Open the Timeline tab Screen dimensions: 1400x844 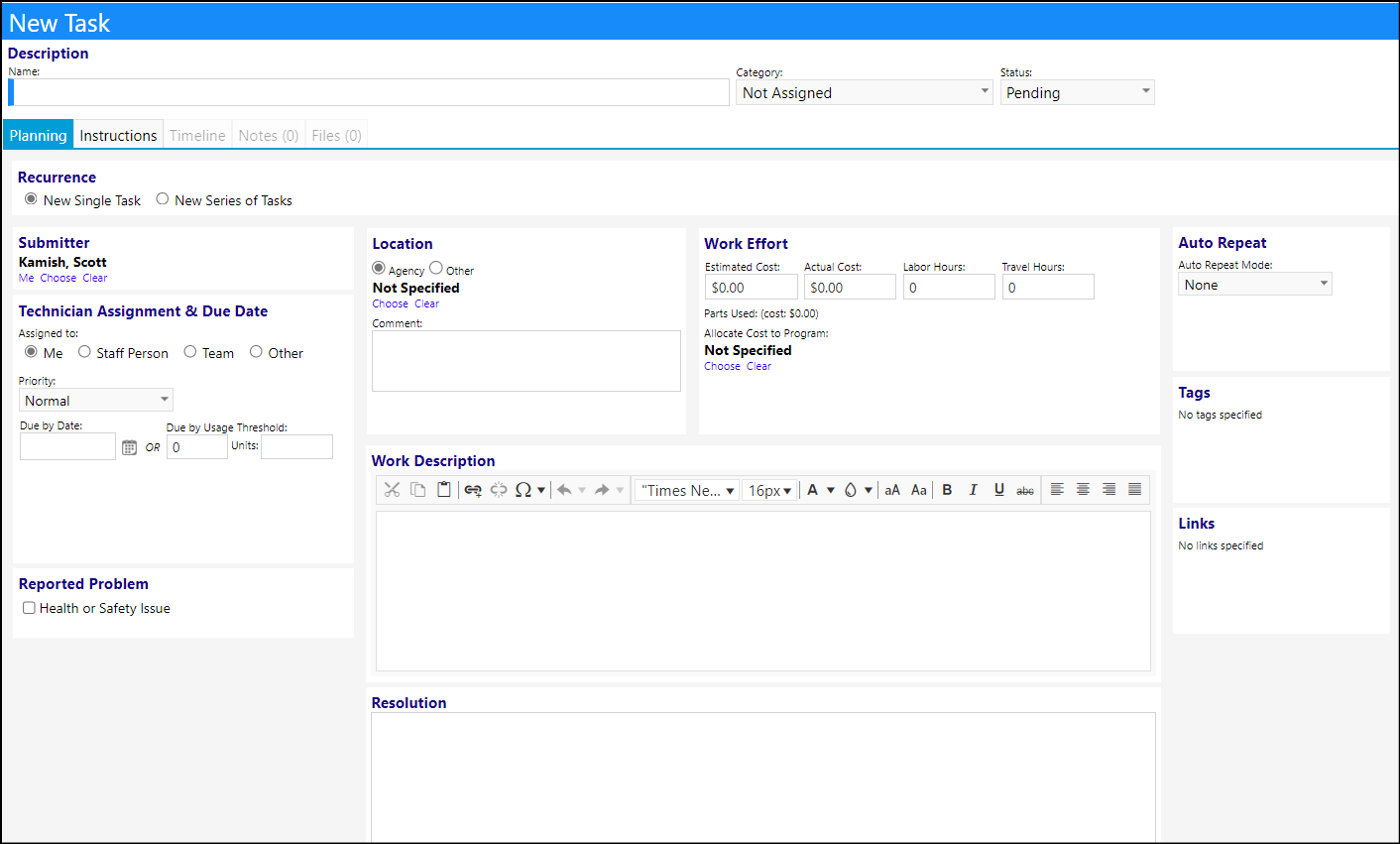(197, 135)
